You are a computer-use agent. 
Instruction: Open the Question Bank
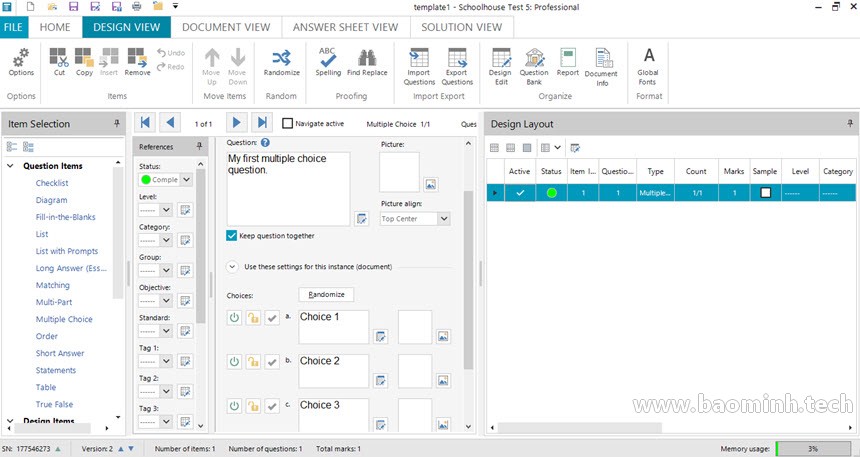534,66
